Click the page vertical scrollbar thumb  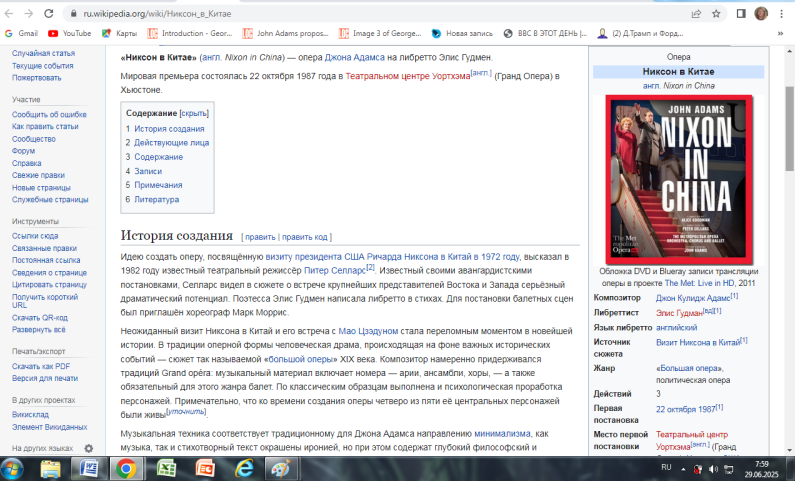click(789, 128)
